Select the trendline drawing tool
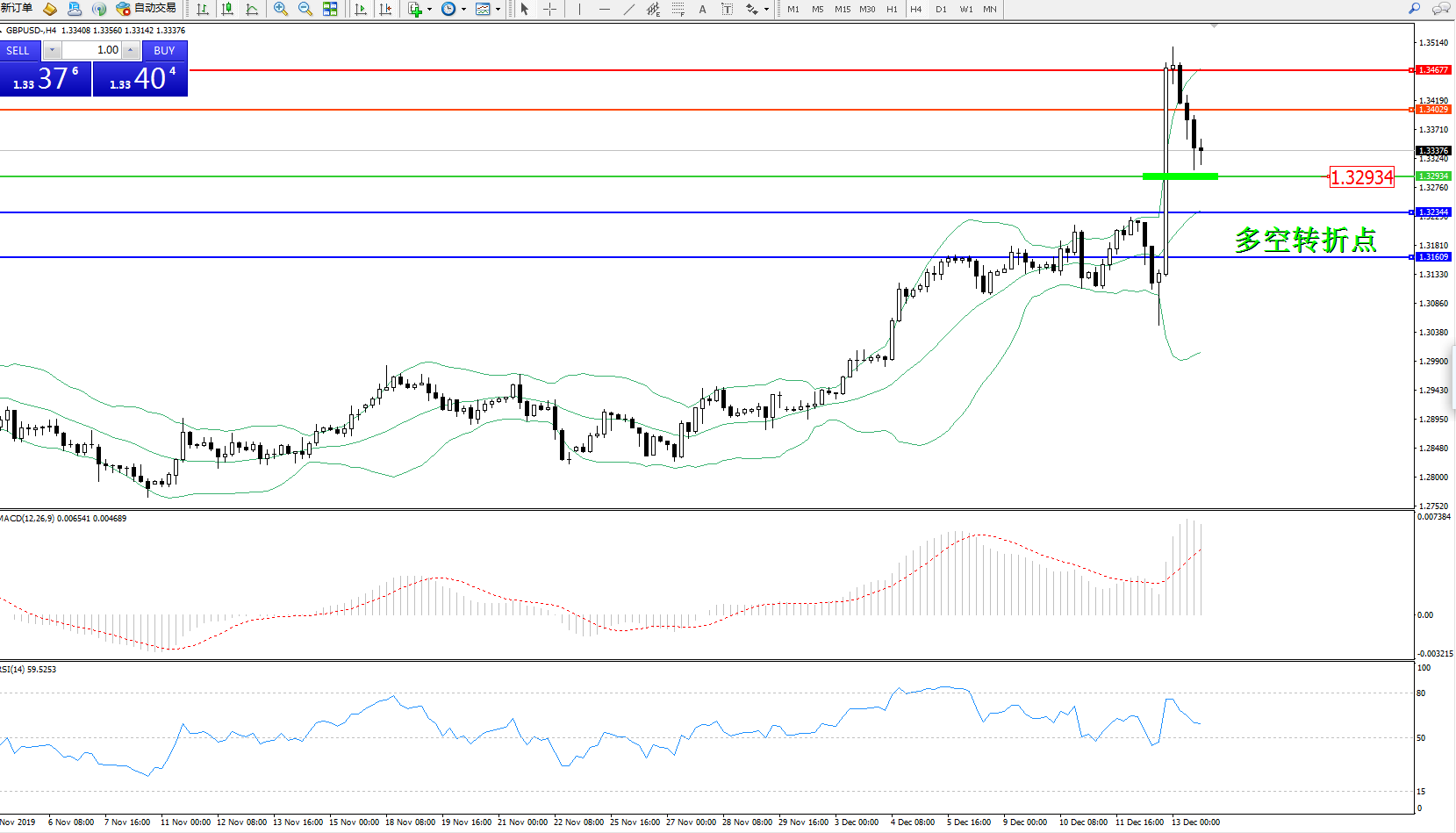The image size is (1456, 833). click(x=628, y=9)
